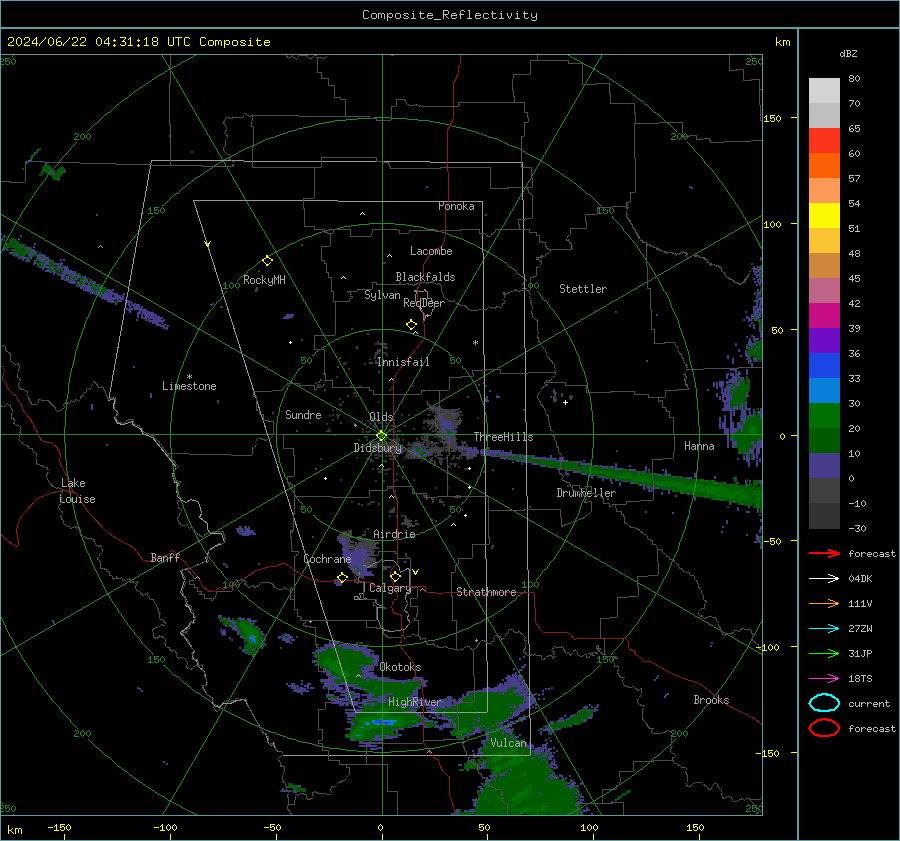900x841 pixels.
Task: Click the HighRiver city label
Action: [x=415, y=702]
